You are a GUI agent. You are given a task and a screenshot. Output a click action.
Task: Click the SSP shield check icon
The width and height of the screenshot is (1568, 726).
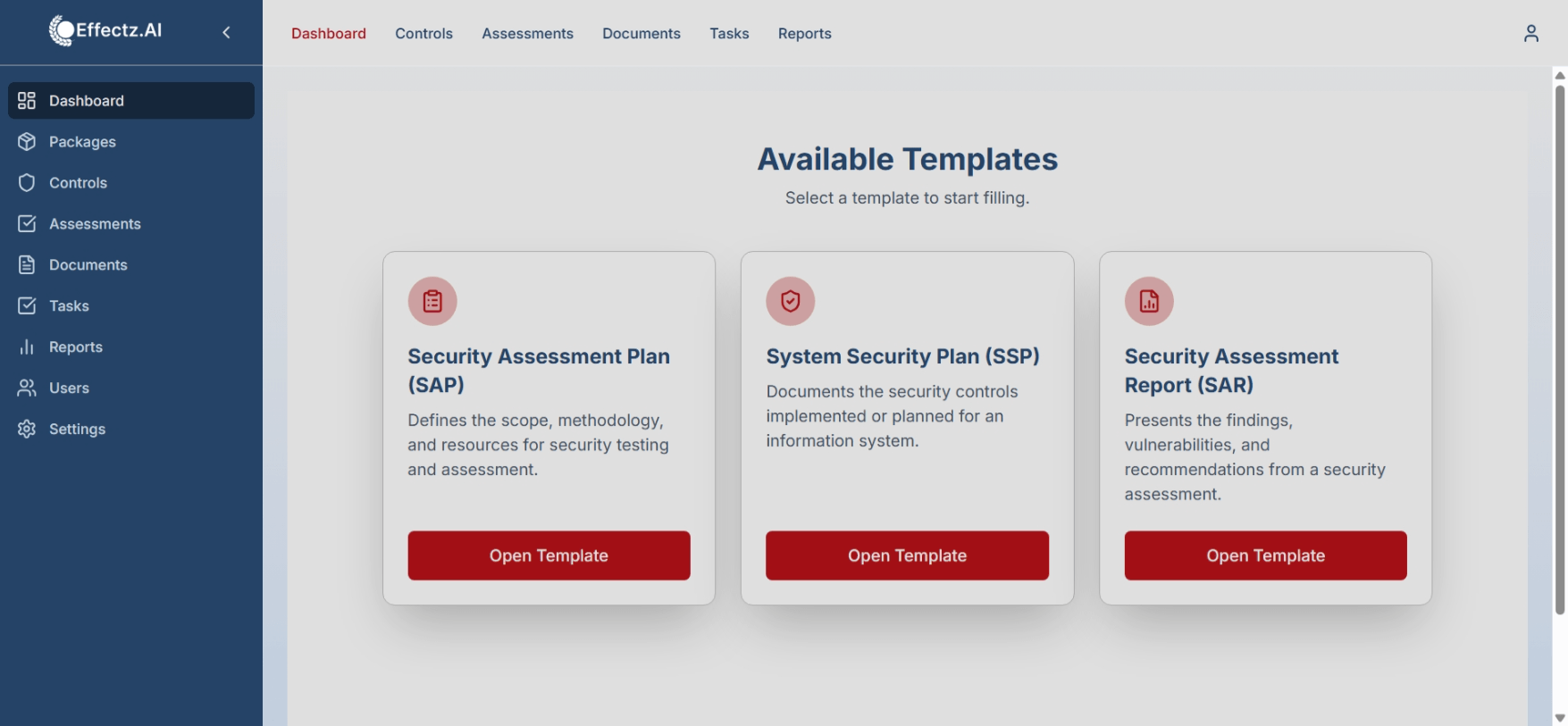tap(790, 302)
